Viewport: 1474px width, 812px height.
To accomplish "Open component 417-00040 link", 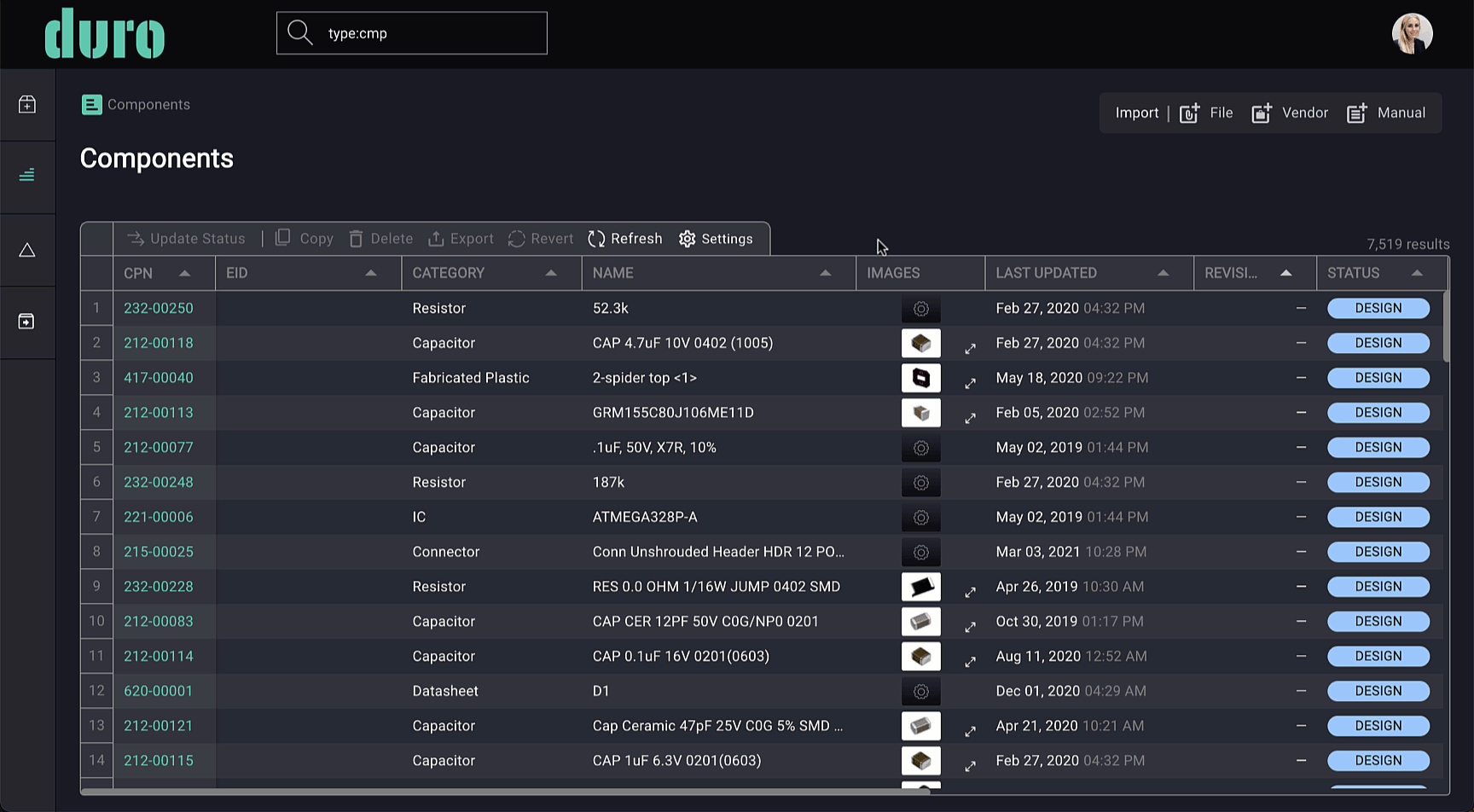I will pyautogui.click(x=159, y=378).
